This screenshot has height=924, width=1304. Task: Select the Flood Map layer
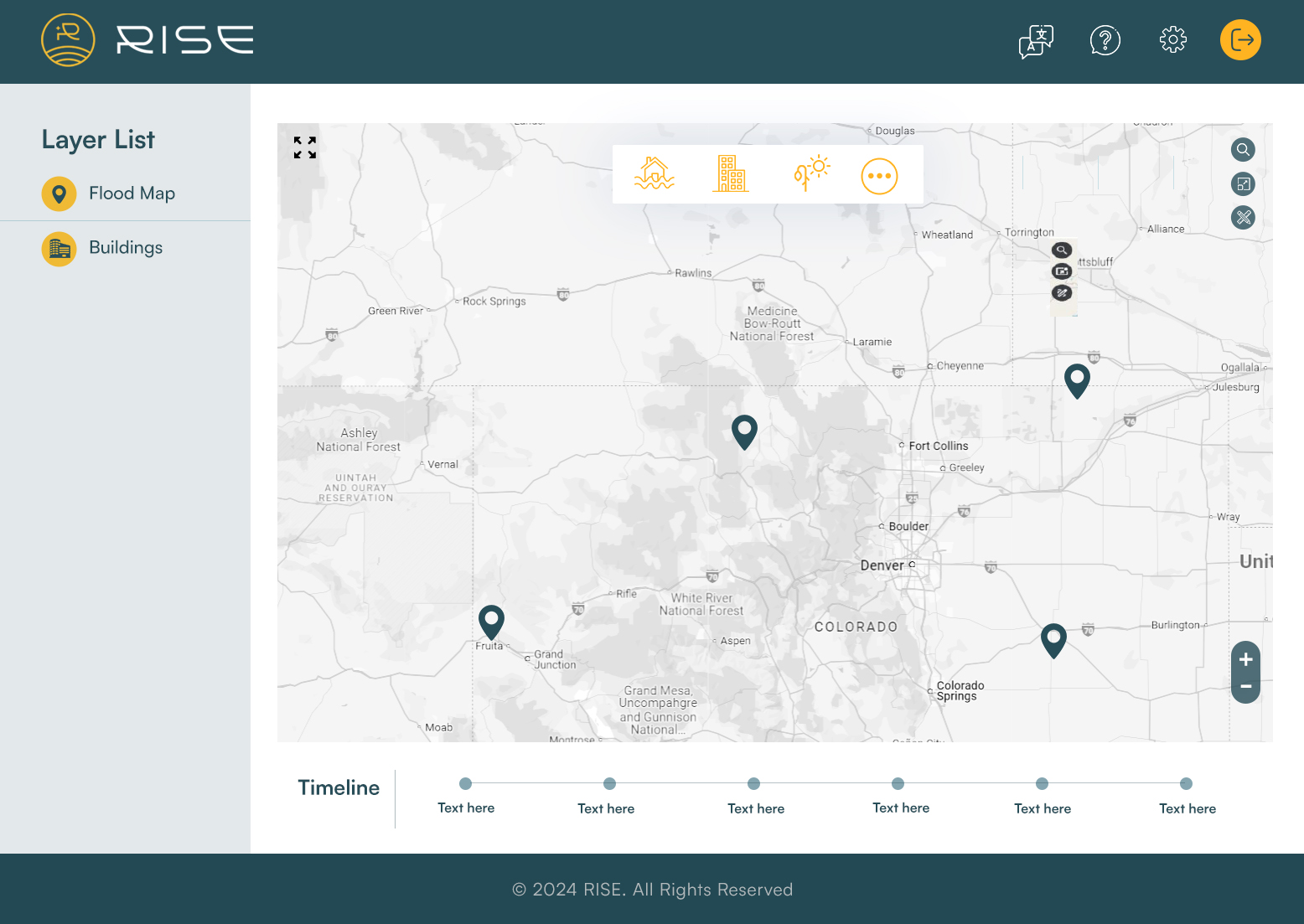click(x=132, y=194)
